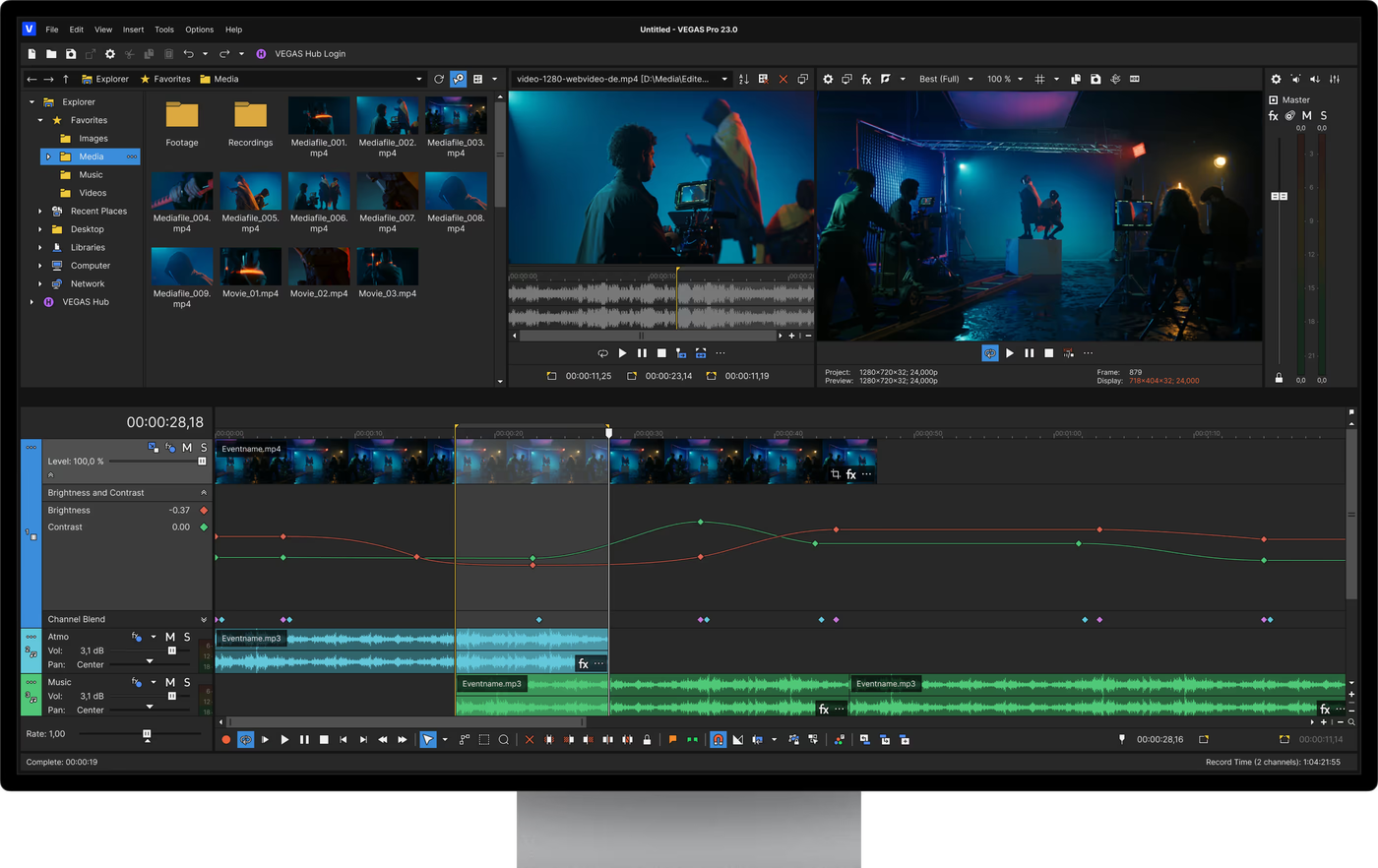Click the Atmo track volume slider
Screen dimensions: 1378x868
pyautogui.click(x=171, y=651)
